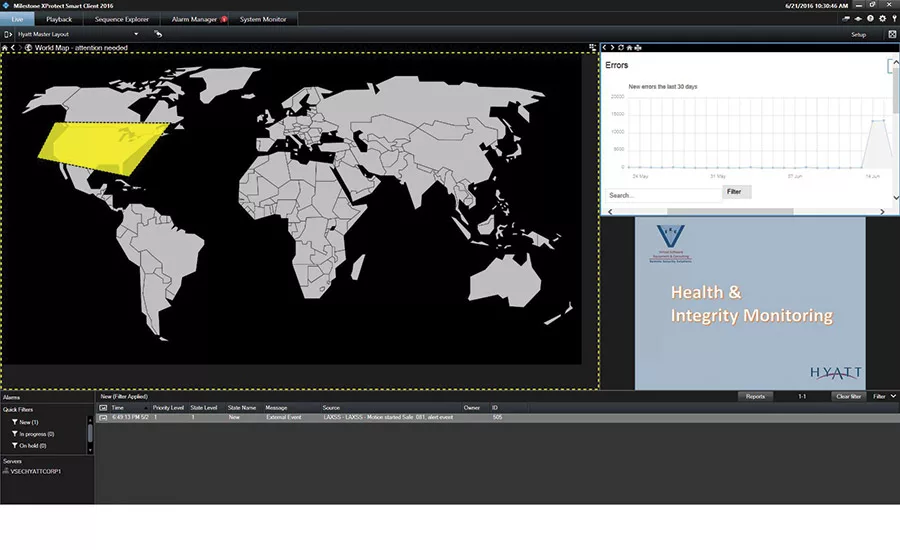900x550 pixels.
Task: Open the alarm list Filter dropdown
Action: [x=884, y=397]
